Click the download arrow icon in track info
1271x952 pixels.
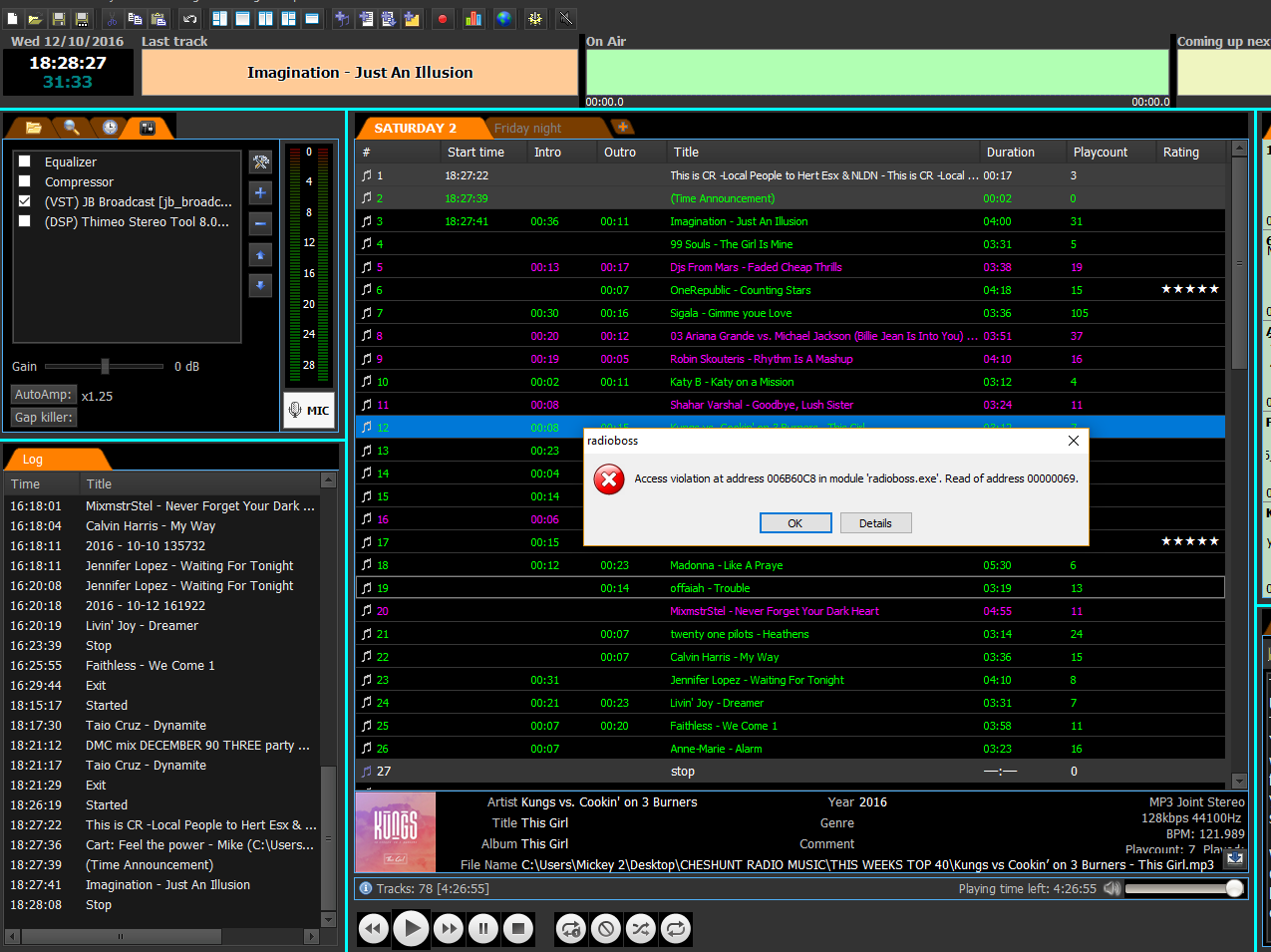[x=1235, y=856]
